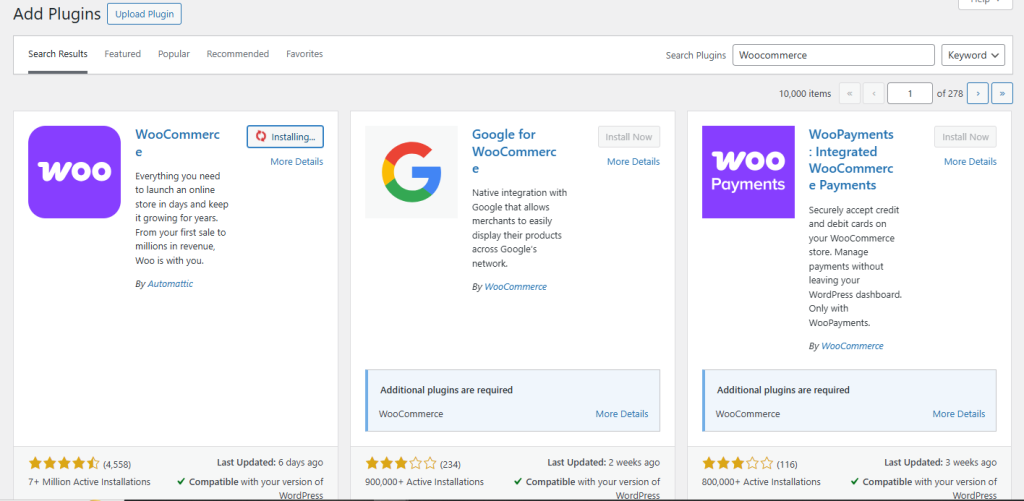1024x501 pixels.
Task: Open More Details under WooPayments' Install Now button
Action: [970, 162]
